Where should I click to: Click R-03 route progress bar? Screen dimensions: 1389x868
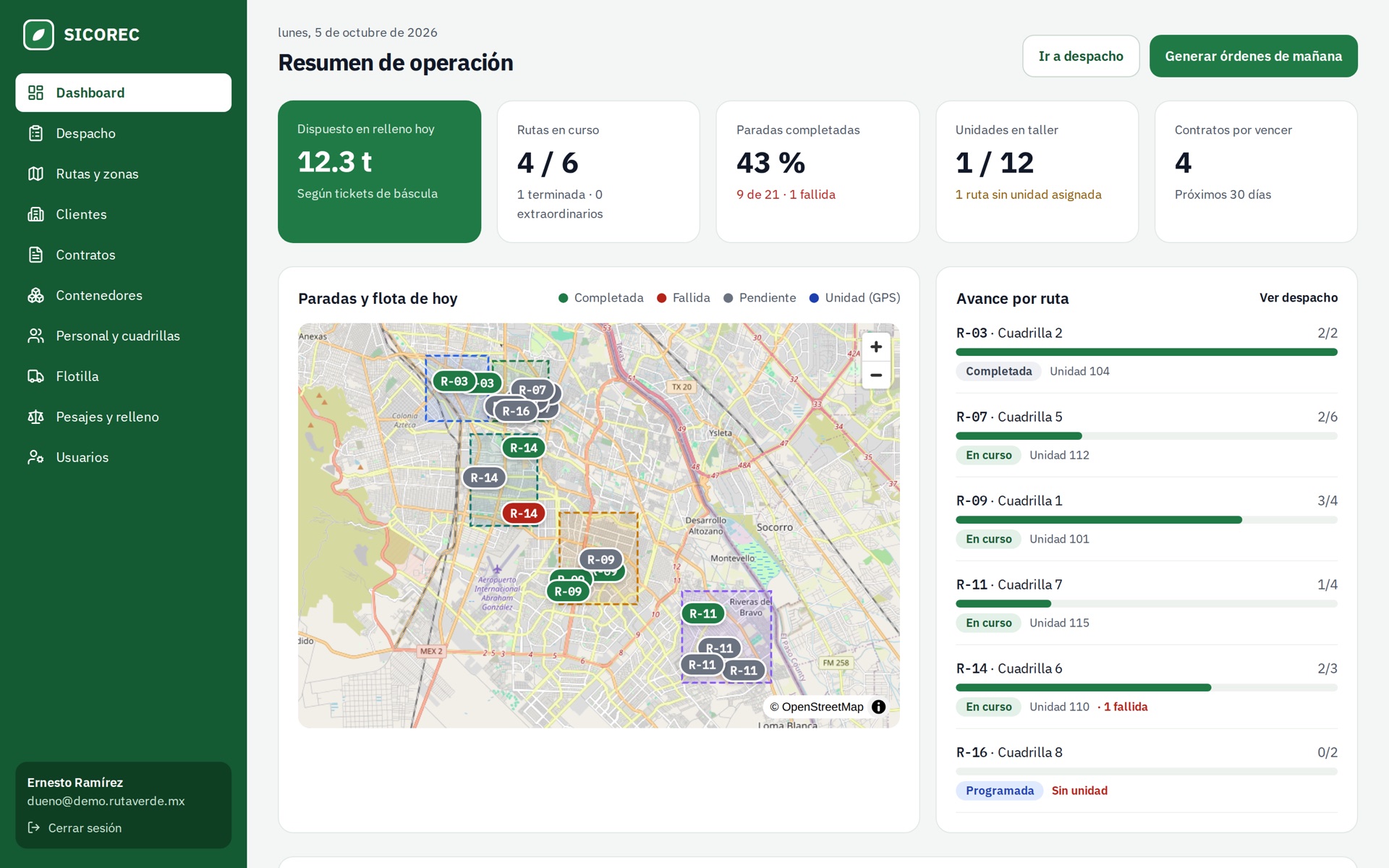pos(1147,352)
